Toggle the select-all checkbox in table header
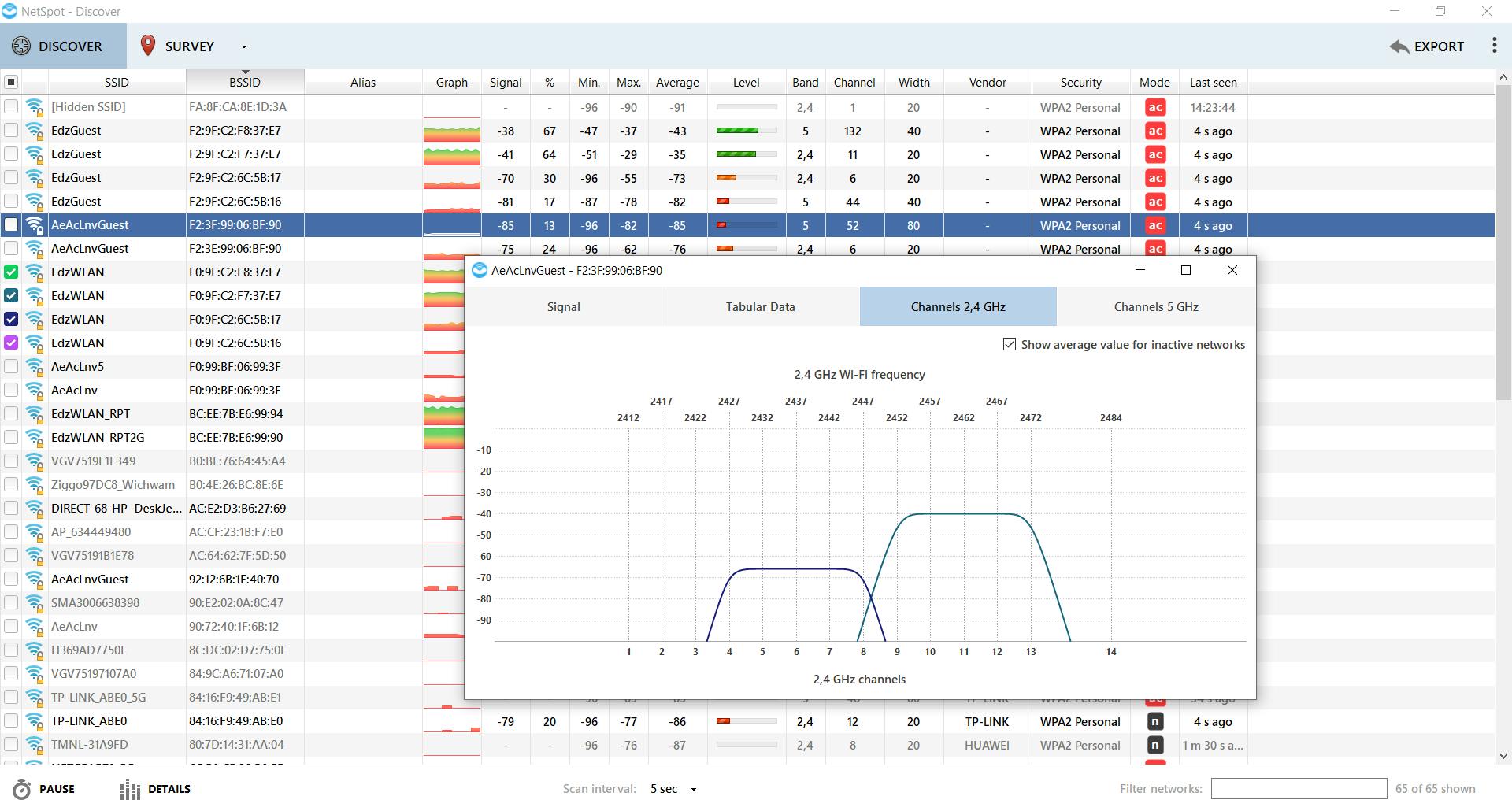Viewport: 1512px width, 811px height. tap(11, 82)
